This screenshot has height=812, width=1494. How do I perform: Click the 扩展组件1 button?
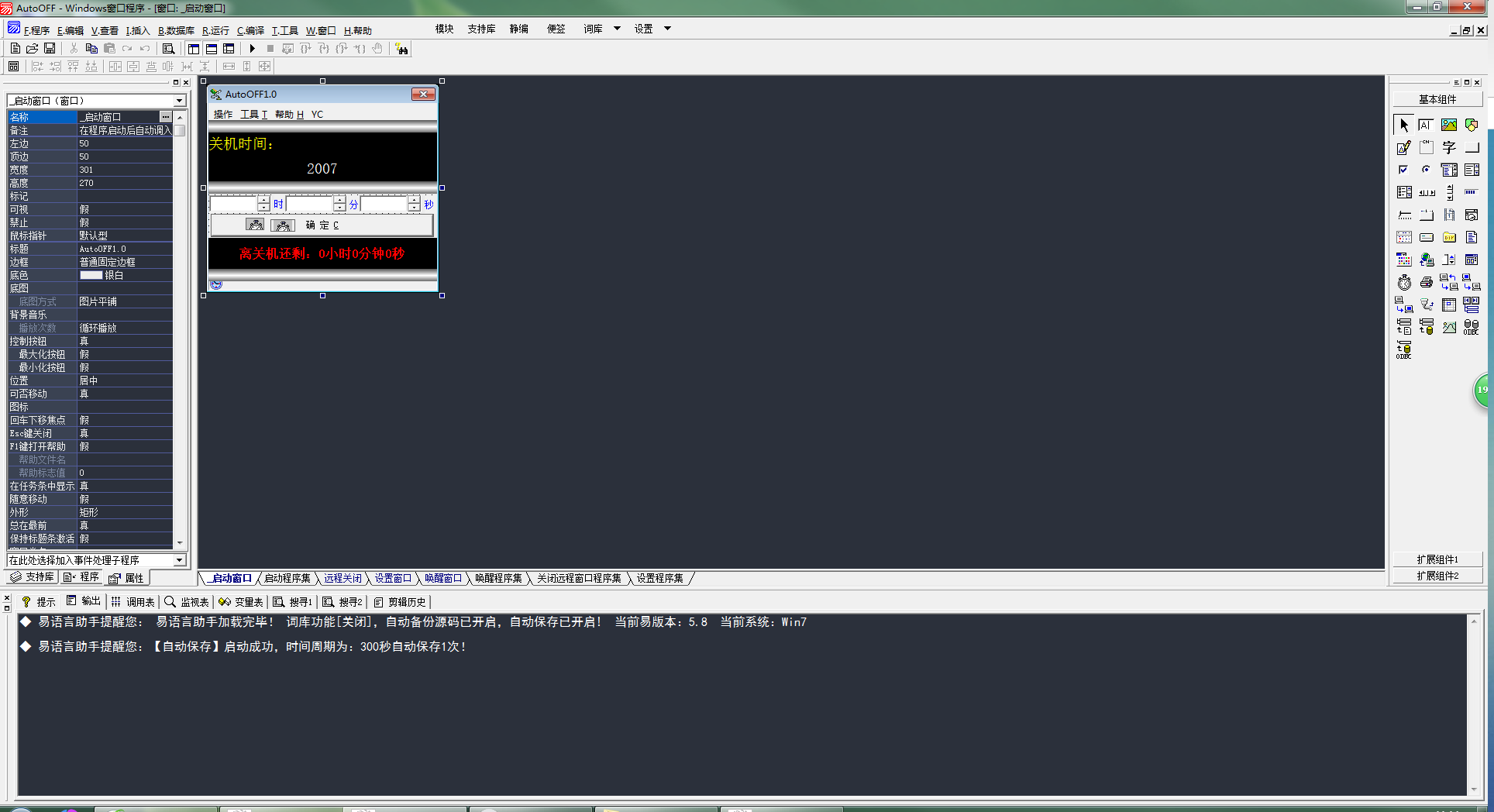tap(1437, 559)
